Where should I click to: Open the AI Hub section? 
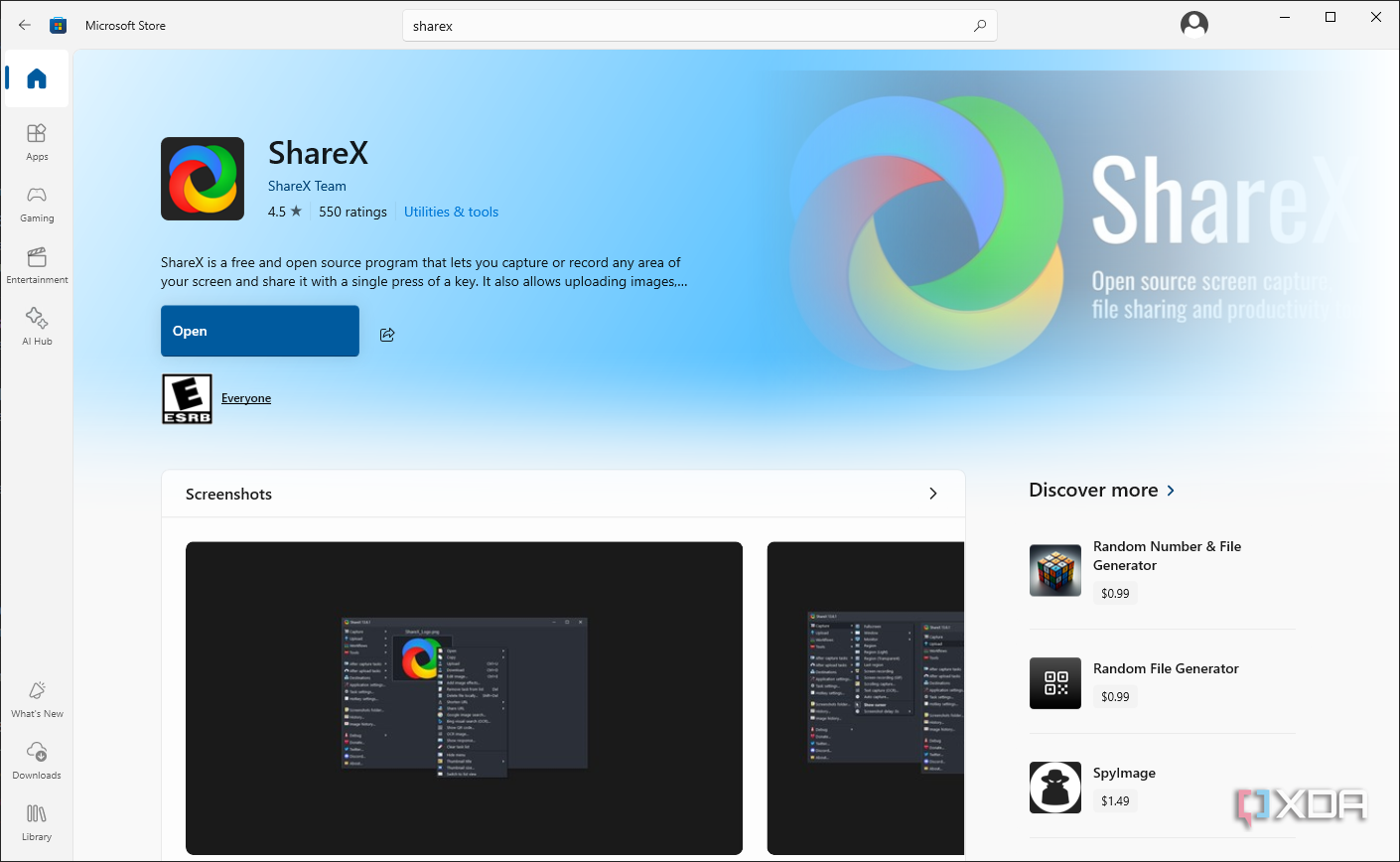(37, 325)
